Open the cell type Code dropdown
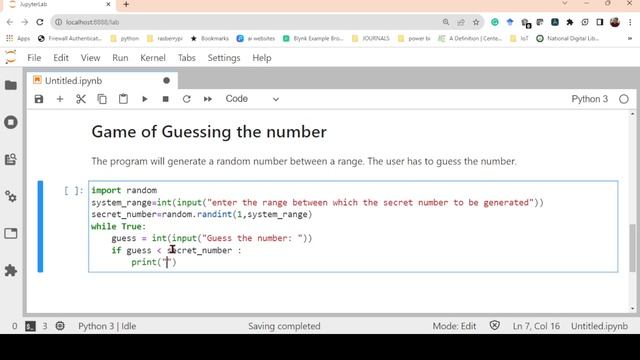This screenshot has width=640, height=360. click(252, 99)
